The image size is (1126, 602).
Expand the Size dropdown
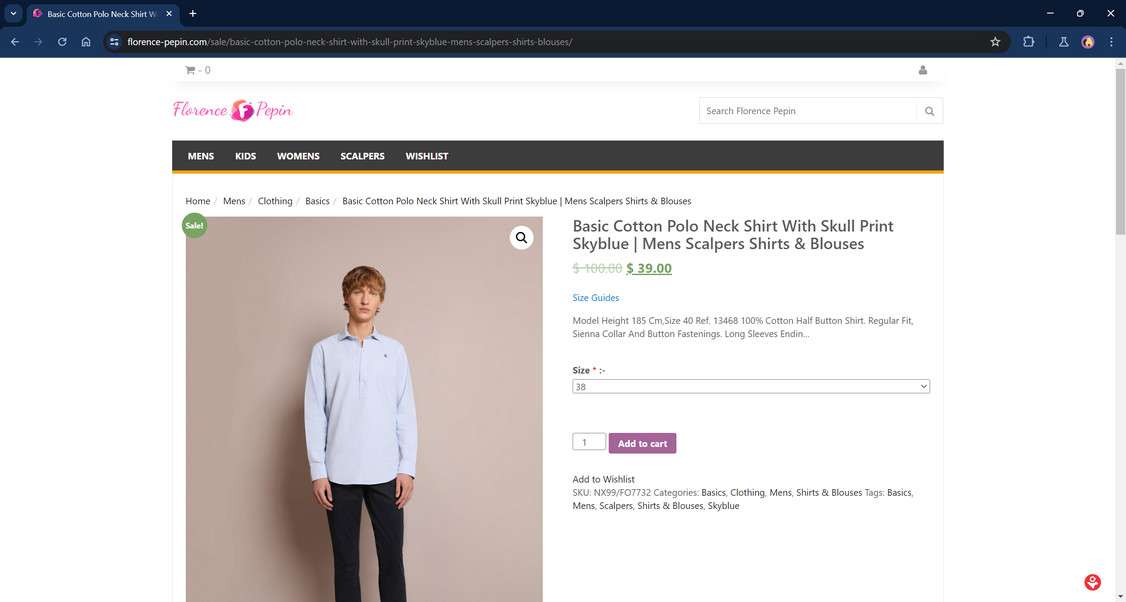pos(750,386)
